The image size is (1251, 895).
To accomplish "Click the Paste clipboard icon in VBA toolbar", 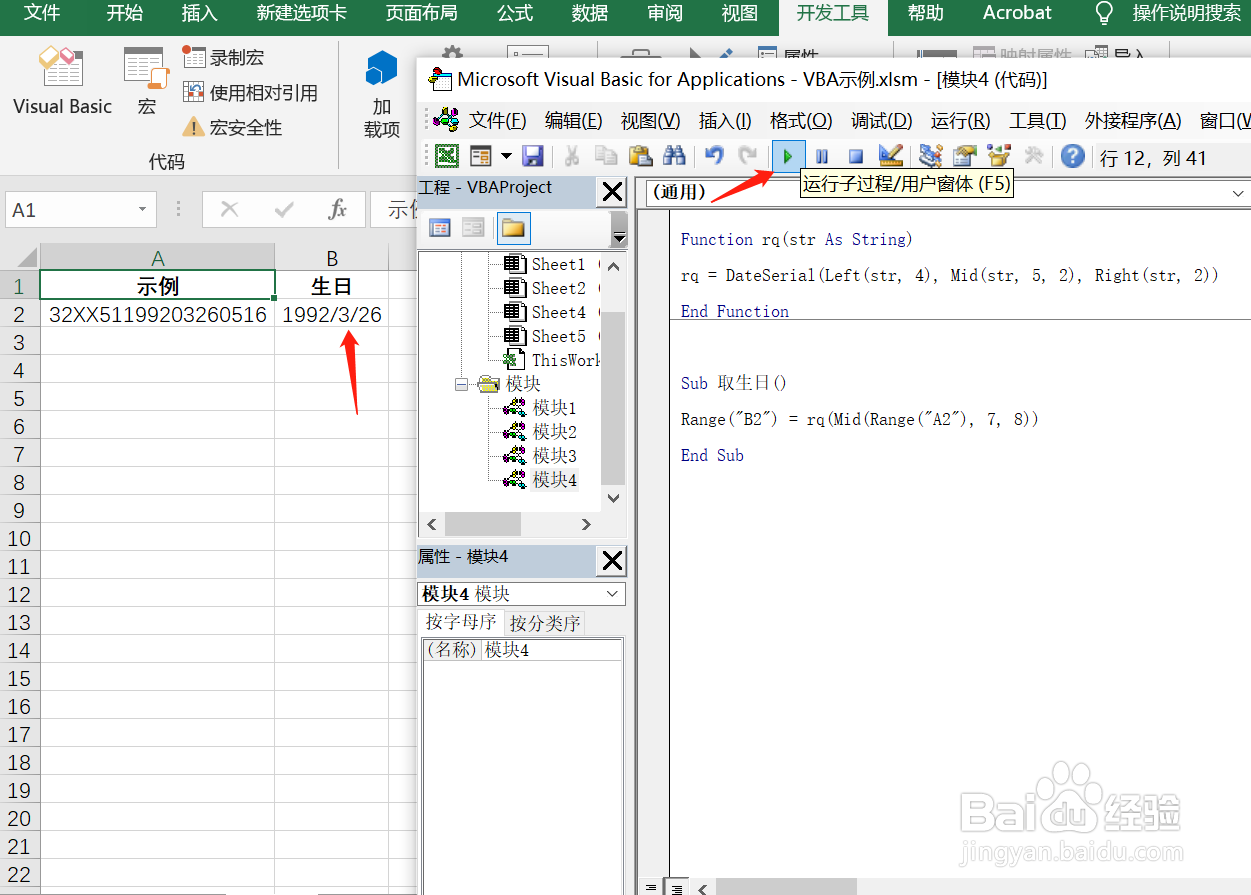I will click(640, 156).
